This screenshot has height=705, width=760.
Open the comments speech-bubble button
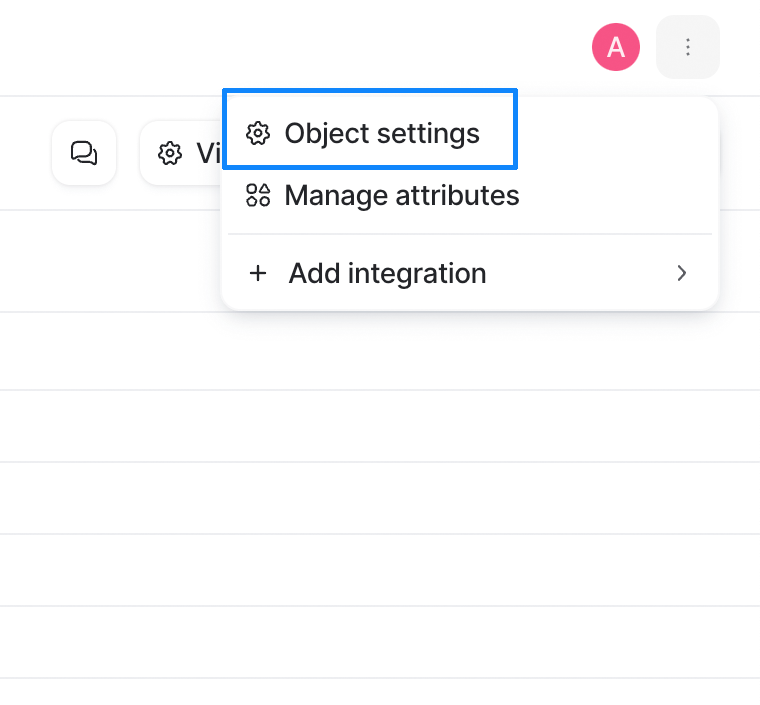(x=84, y=153)
